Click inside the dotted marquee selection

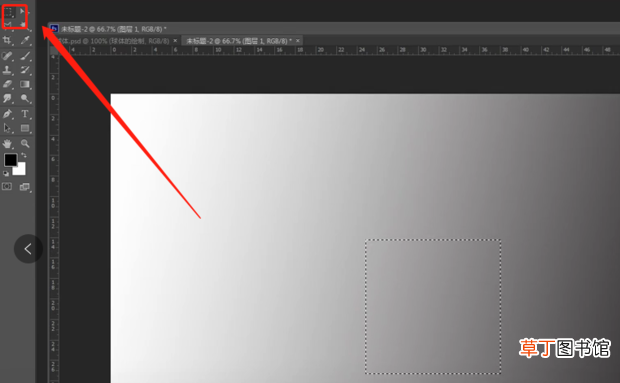point(433,306)
